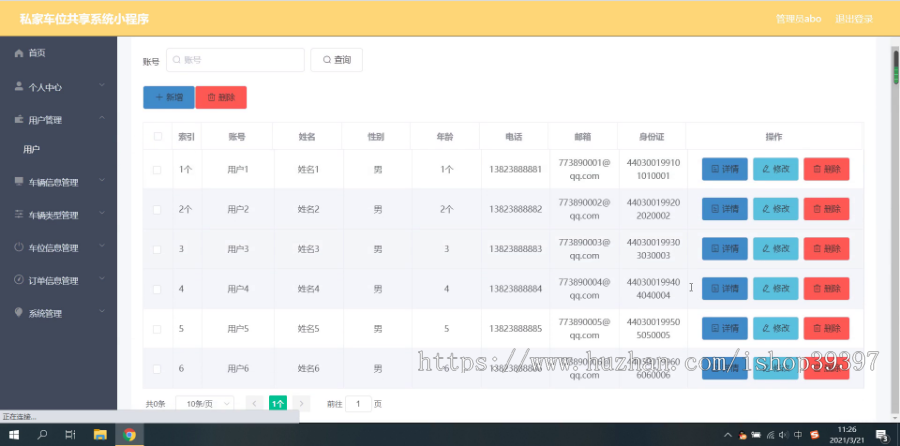Focus the 账号 search input
The width and height of the screenshot is (900, 446).
235,60
